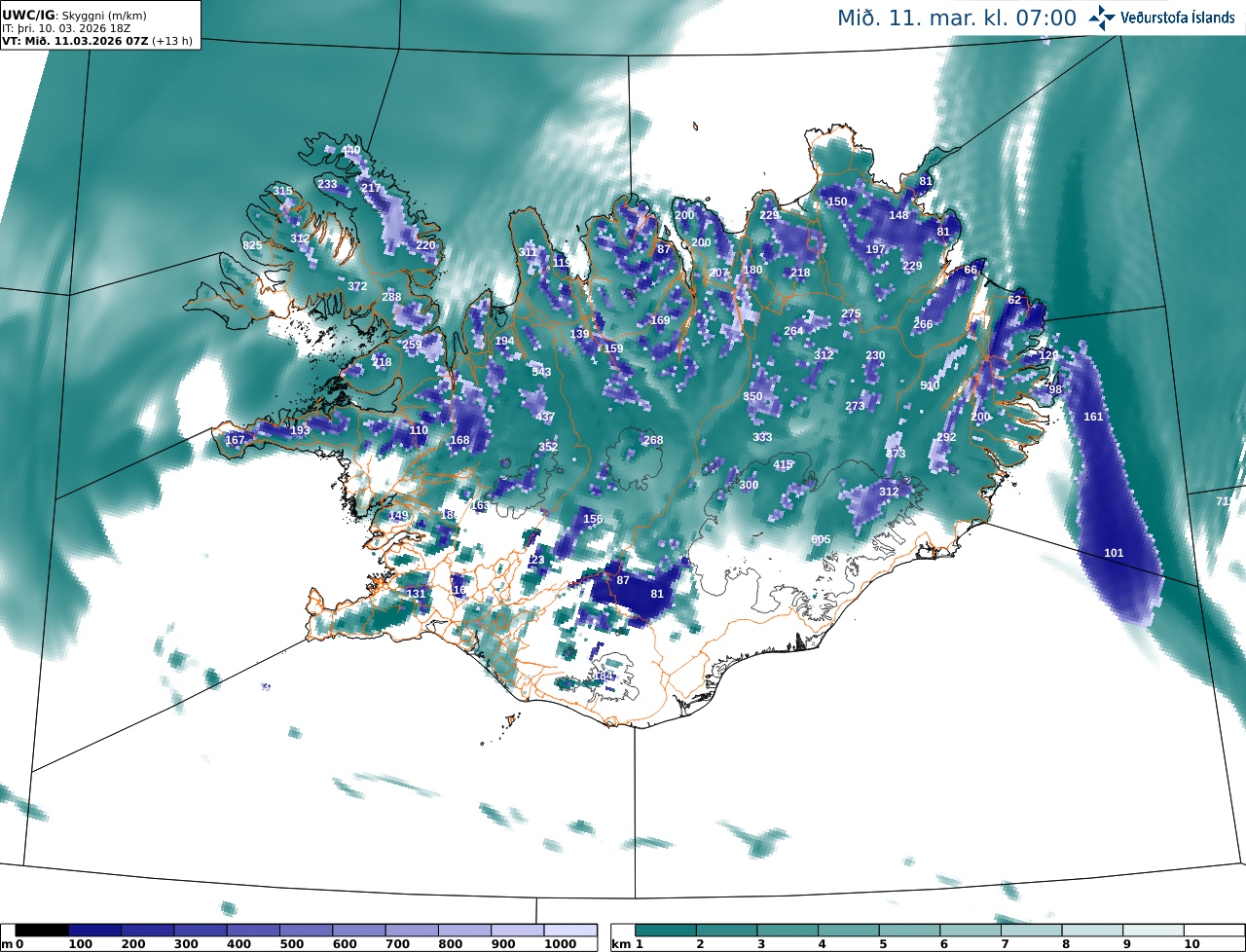Image resolution: width=1246 pixels, height=952 pixels.
Task: Click the visibility value 268 on the map
Action: click(653, 440)
